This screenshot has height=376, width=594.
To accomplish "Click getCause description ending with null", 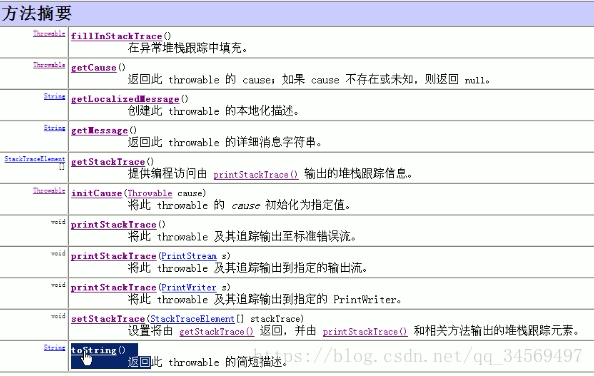I will click(x=309, y=80).
